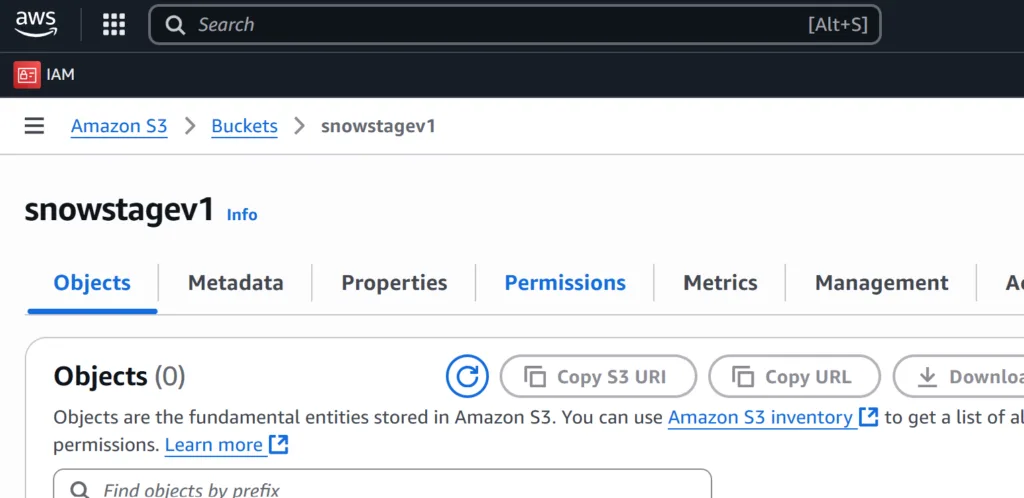1024x498 pixels.
Task: Open the Amazon S3 inventory link
Action: click(x=761, y=417)
